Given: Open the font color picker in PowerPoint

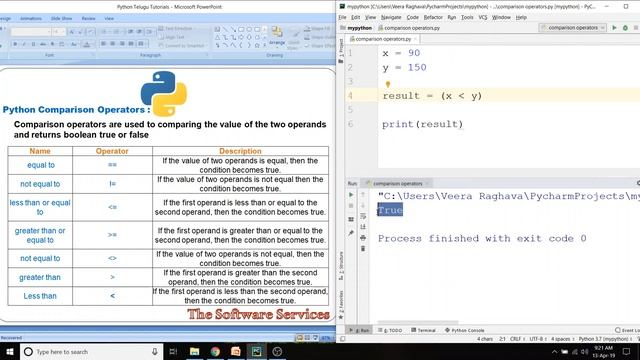Looking at the screenshot, I should [87, 44].
